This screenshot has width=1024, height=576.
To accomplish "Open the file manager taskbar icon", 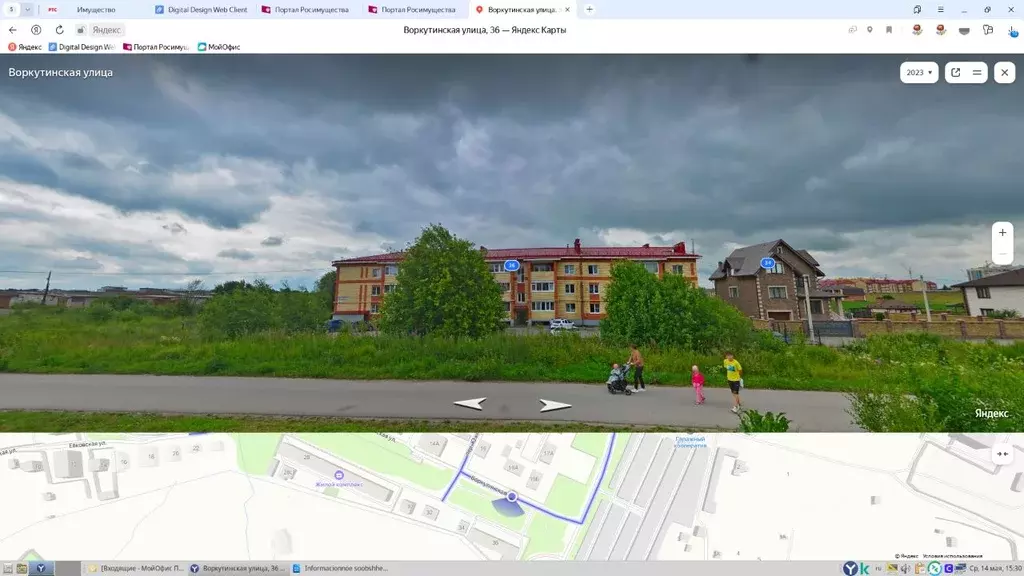I will (22, 569).
